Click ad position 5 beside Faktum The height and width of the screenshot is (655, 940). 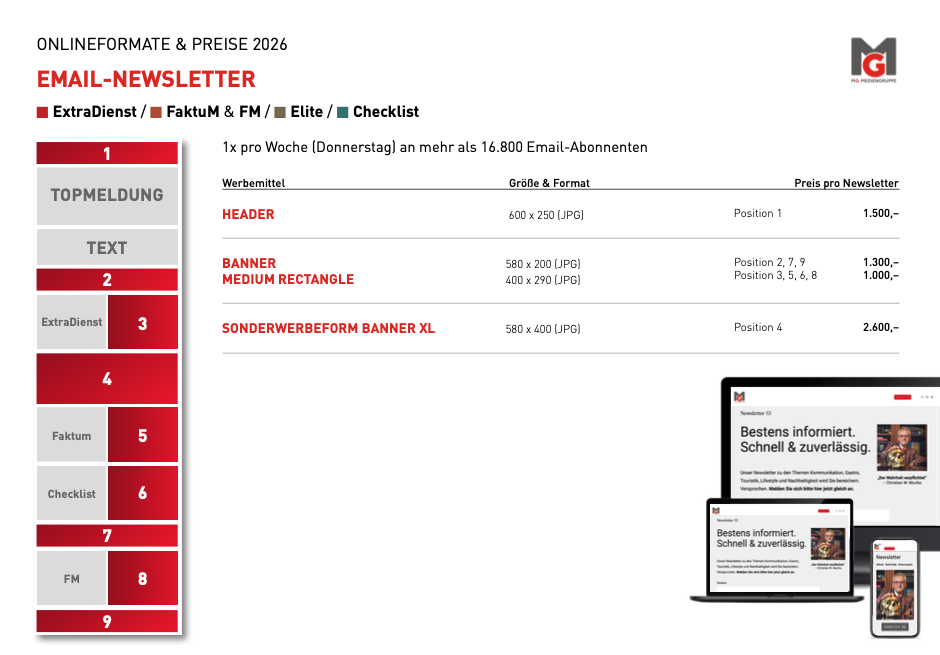[143, 435]
